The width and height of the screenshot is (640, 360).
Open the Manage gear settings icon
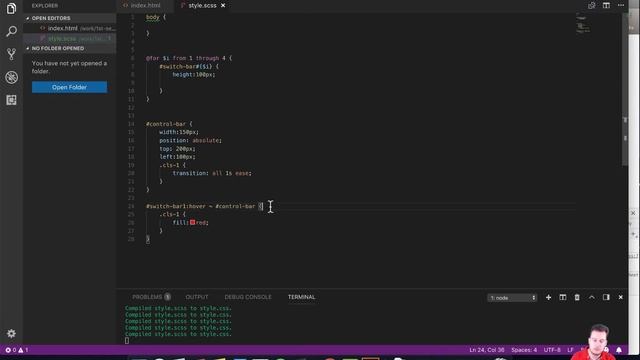pos(11,333)
